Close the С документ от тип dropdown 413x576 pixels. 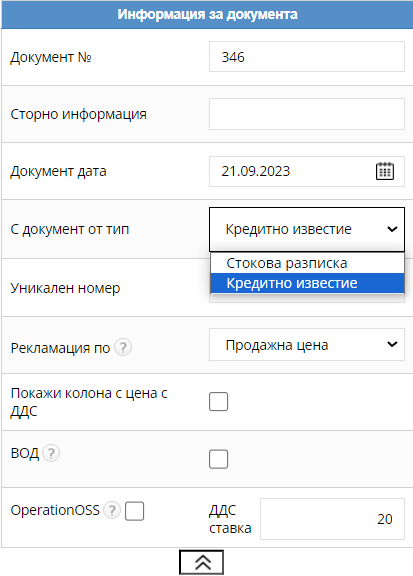click(x=307, y=229)
